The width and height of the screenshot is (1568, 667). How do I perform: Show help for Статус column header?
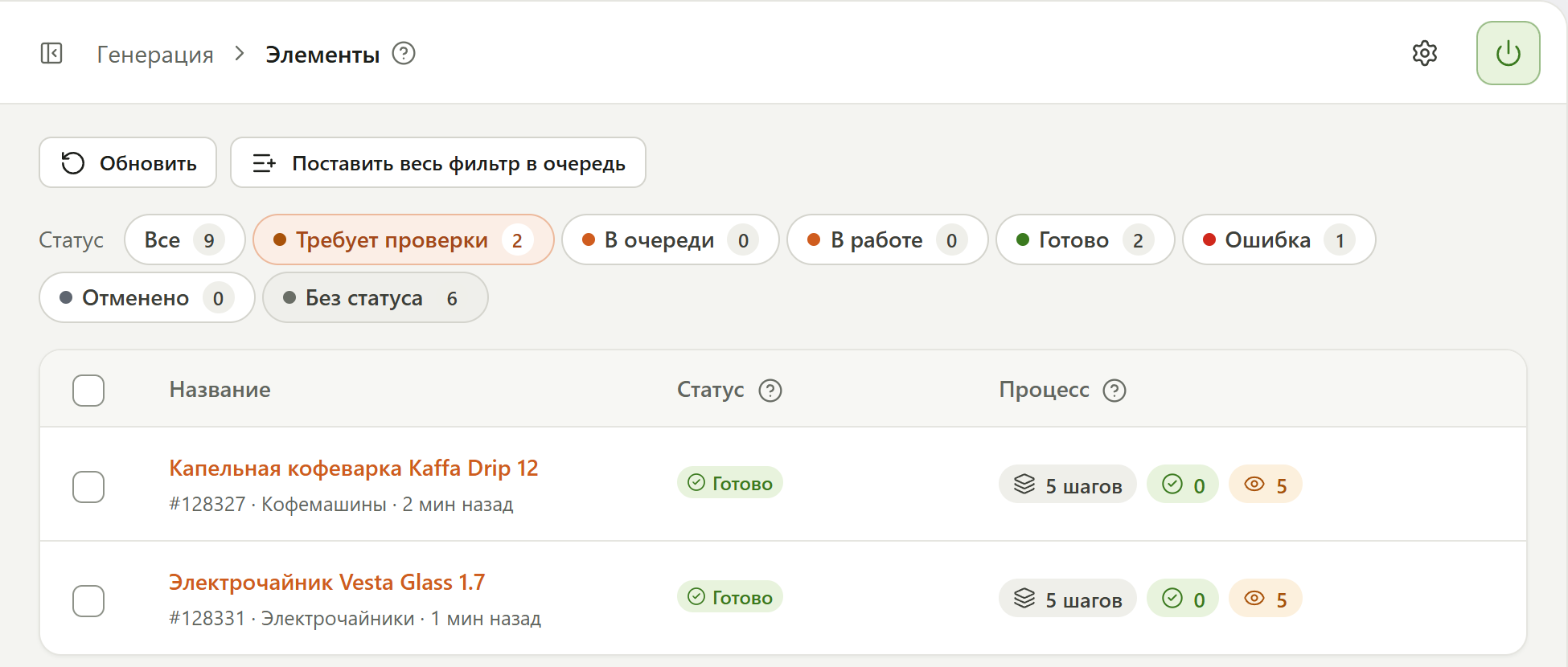770,391
